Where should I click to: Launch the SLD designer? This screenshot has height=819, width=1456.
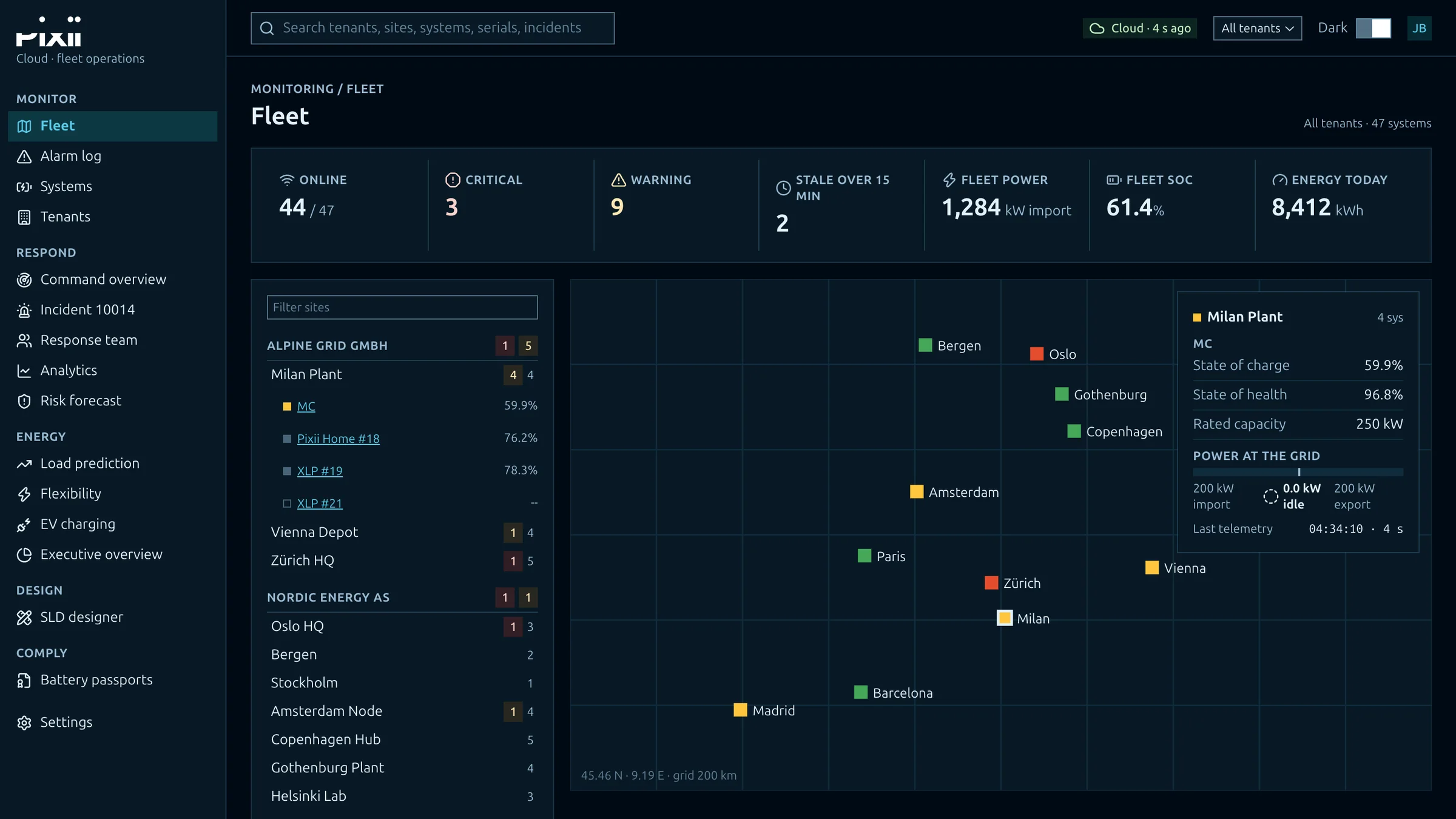(112, 617)
